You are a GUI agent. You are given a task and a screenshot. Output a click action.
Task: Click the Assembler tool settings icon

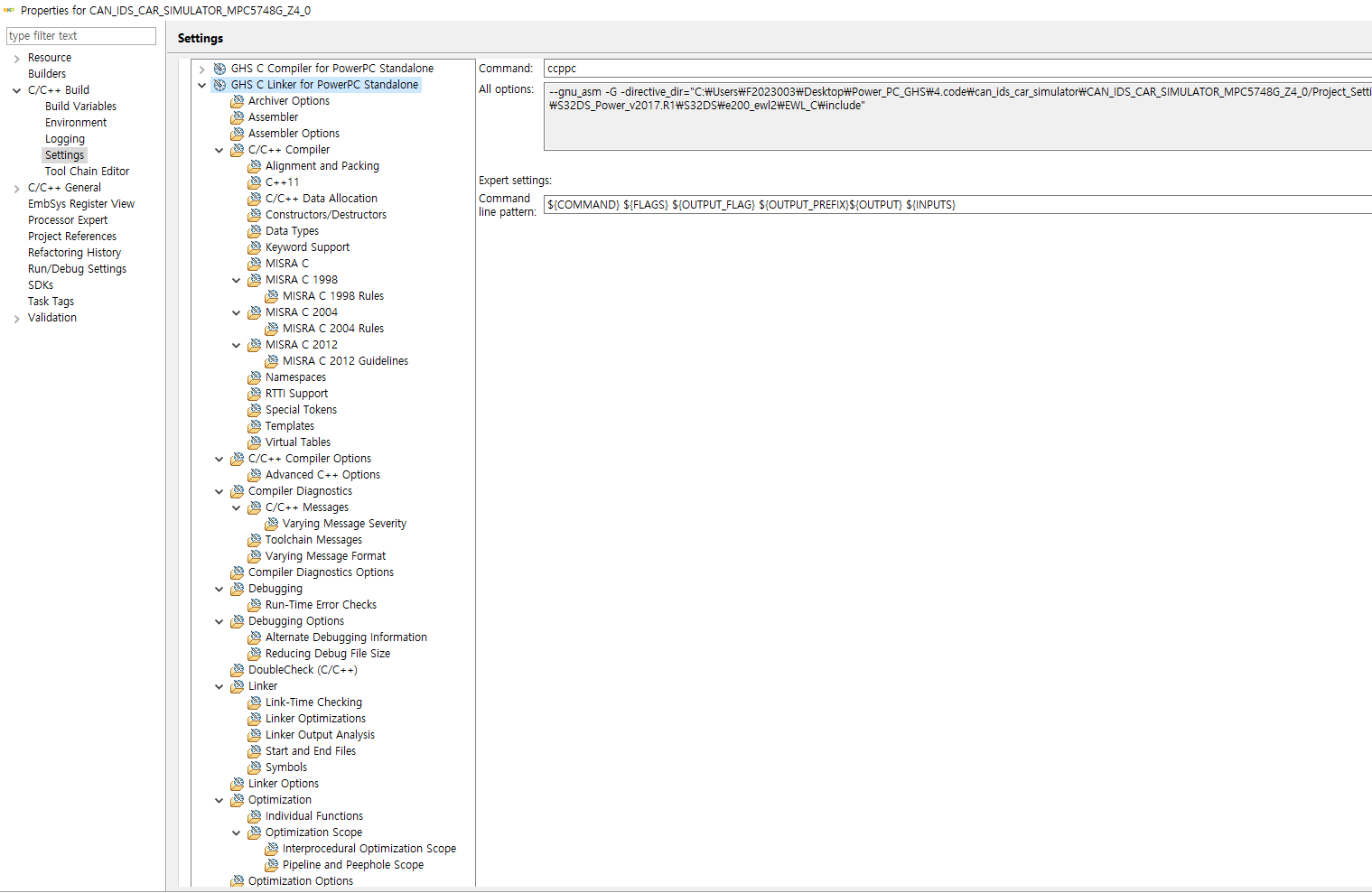click(x=254, y=116)
